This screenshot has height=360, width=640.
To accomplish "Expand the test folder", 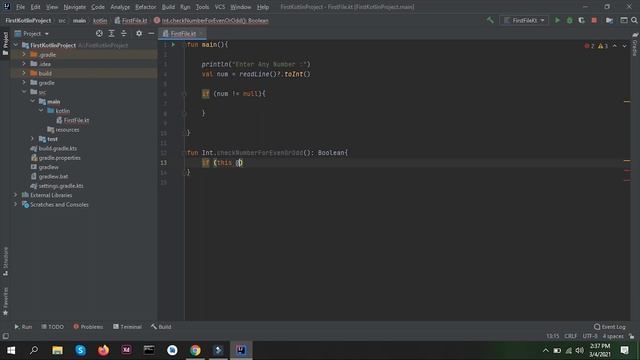I will [x=33, y=139].
